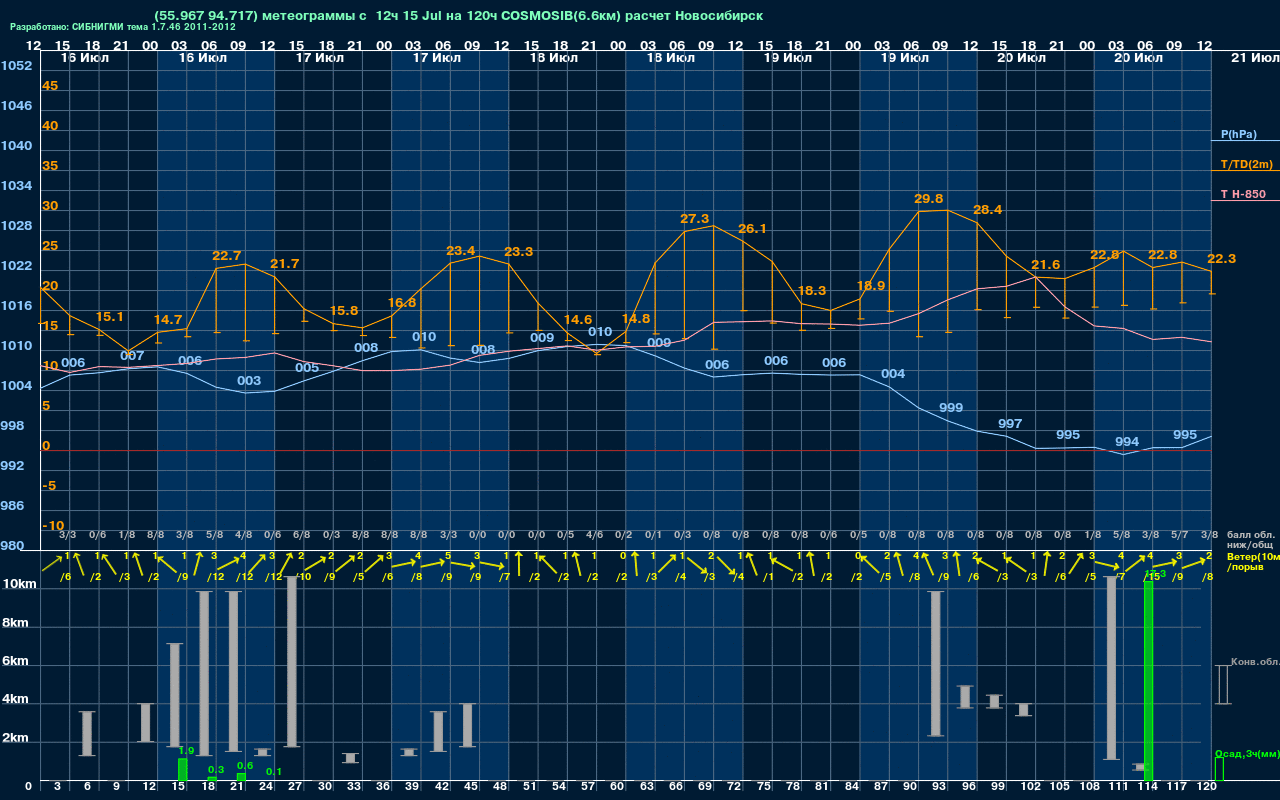The height and width of the screenshot is (800, 1280).
Task: Click the tall green precipitation bar at hour 114
Action: (x=1149, y=680)
